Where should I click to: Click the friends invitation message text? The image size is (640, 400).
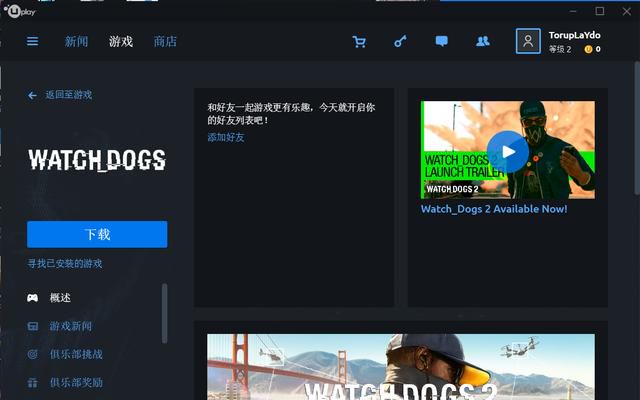point(291,114)
